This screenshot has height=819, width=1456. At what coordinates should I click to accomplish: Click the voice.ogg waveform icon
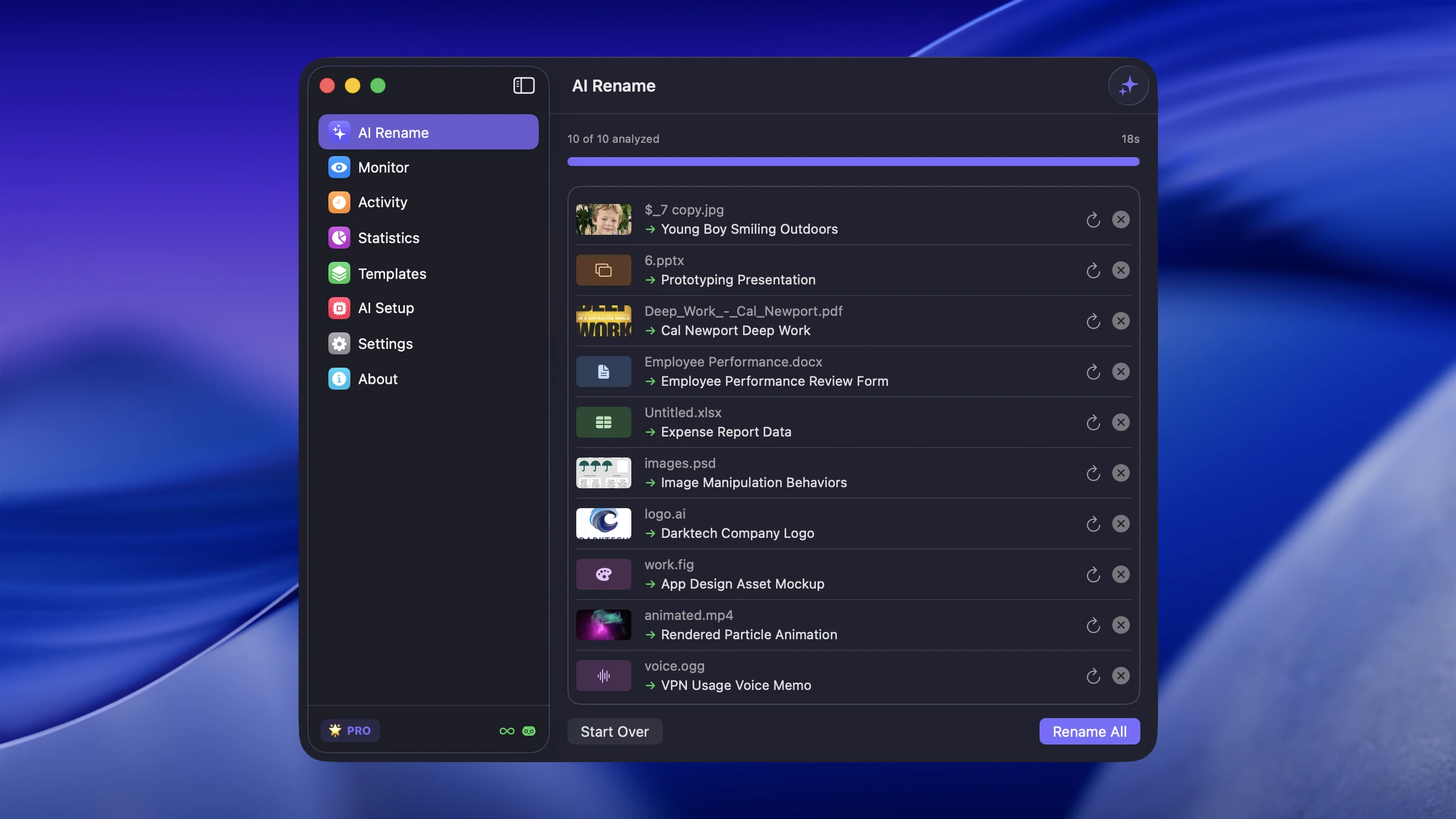coord(603,676)
